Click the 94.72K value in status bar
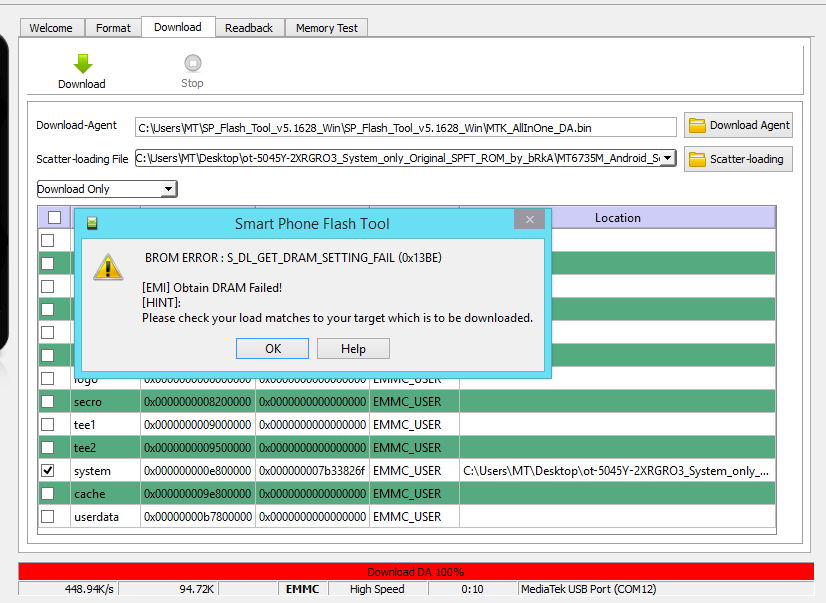The height and width of the screenshot is (603, 826). pos(196,589)
